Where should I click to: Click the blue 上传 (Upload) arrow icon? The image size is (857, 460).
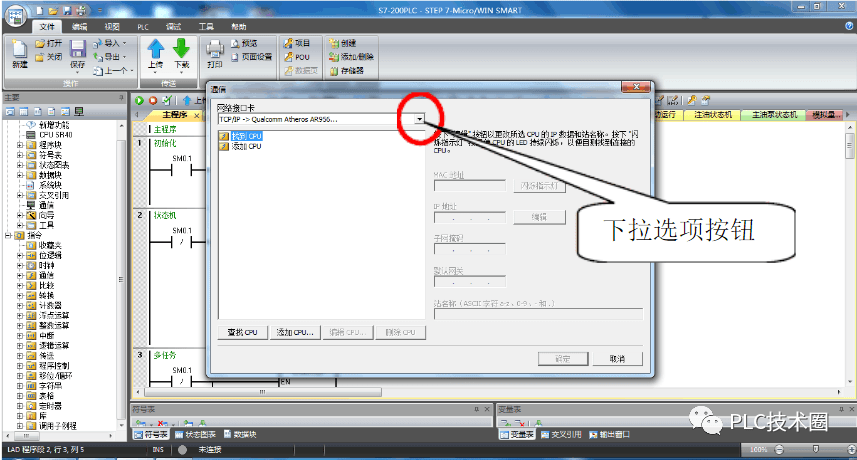pos(156,49)
